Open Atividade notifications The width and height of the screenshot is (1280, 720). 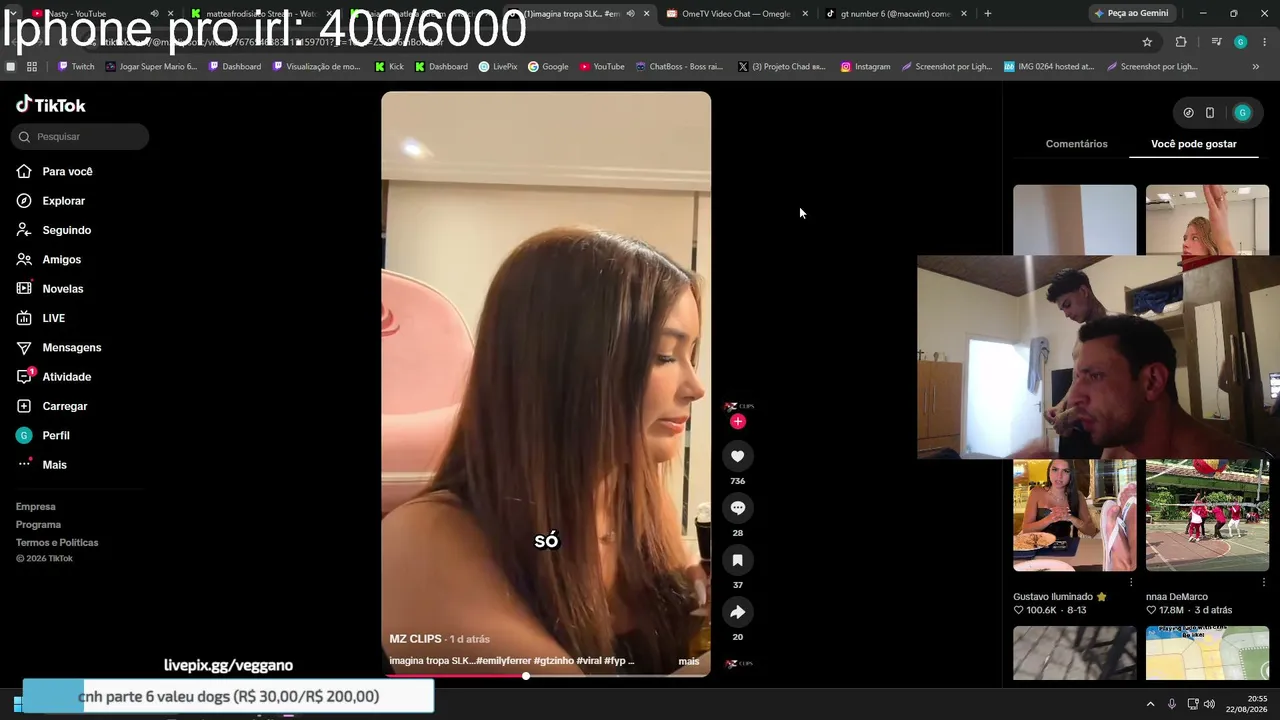point(66,377)
